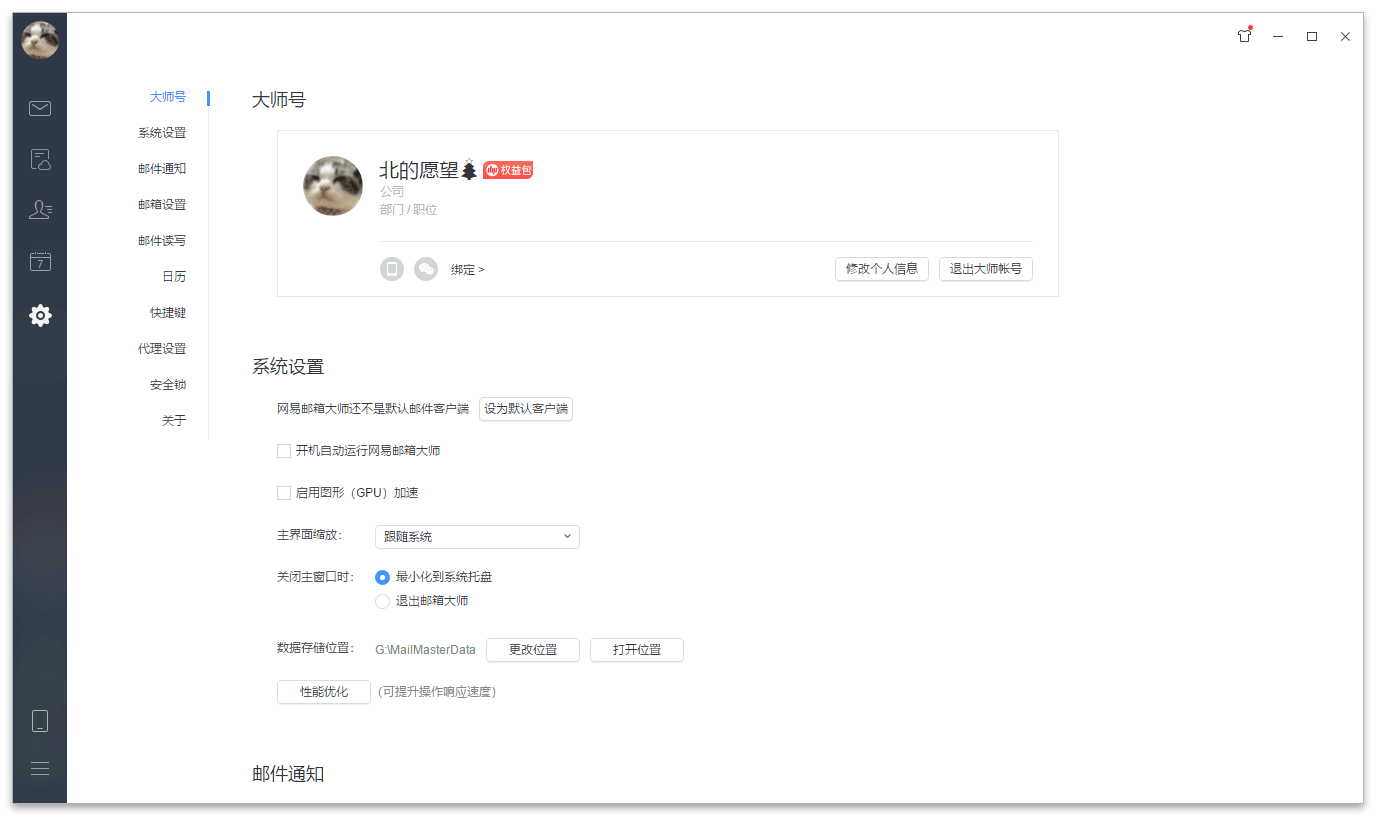Click the profile avatar photo in 大师号 card

(x=333, y=186)
